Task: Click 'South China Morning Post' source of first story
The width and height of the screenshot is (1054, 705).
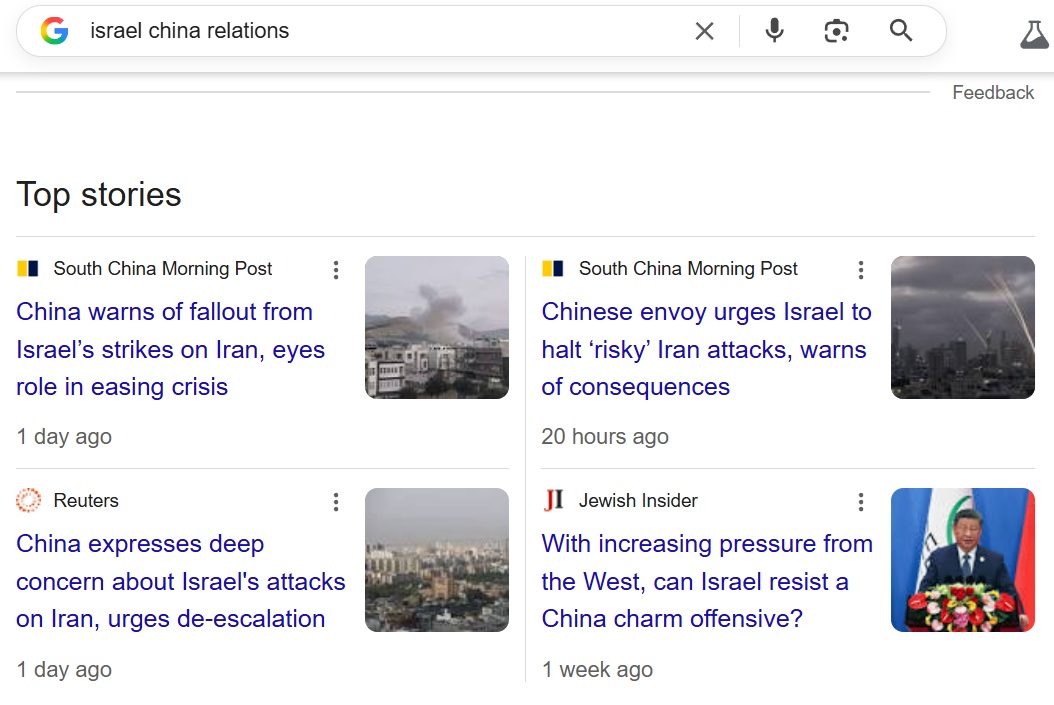Action: click(163, 269)
